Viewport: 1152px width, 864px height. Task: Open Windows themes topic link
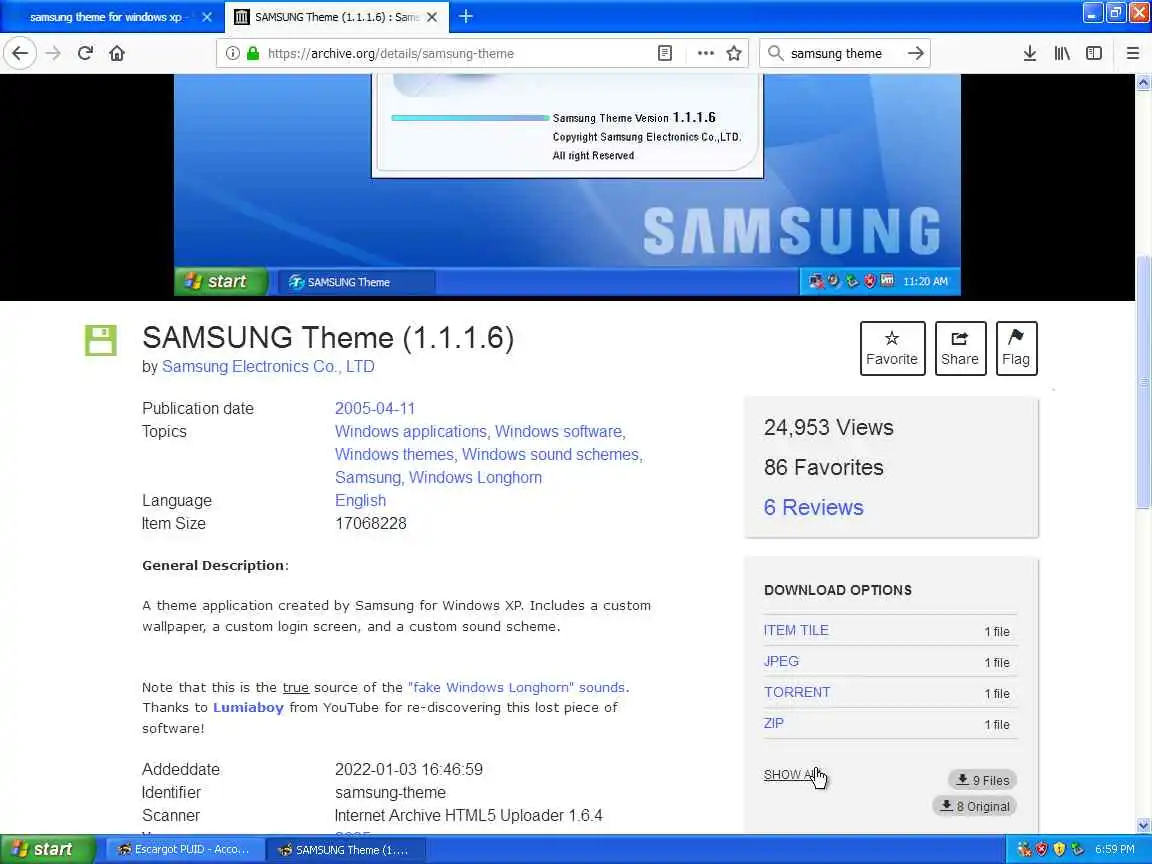395,454
